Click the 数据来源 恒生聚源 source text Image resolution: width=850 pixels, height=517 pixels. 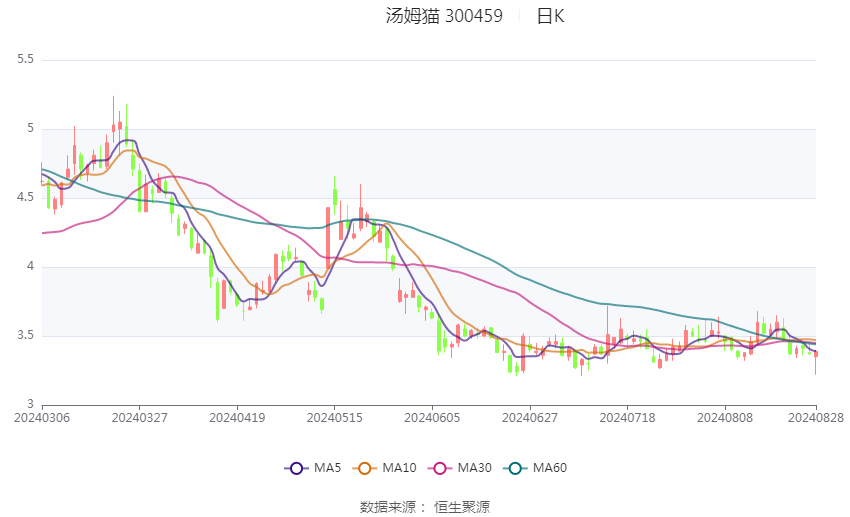pyautogui.click(x=425, y=507)
